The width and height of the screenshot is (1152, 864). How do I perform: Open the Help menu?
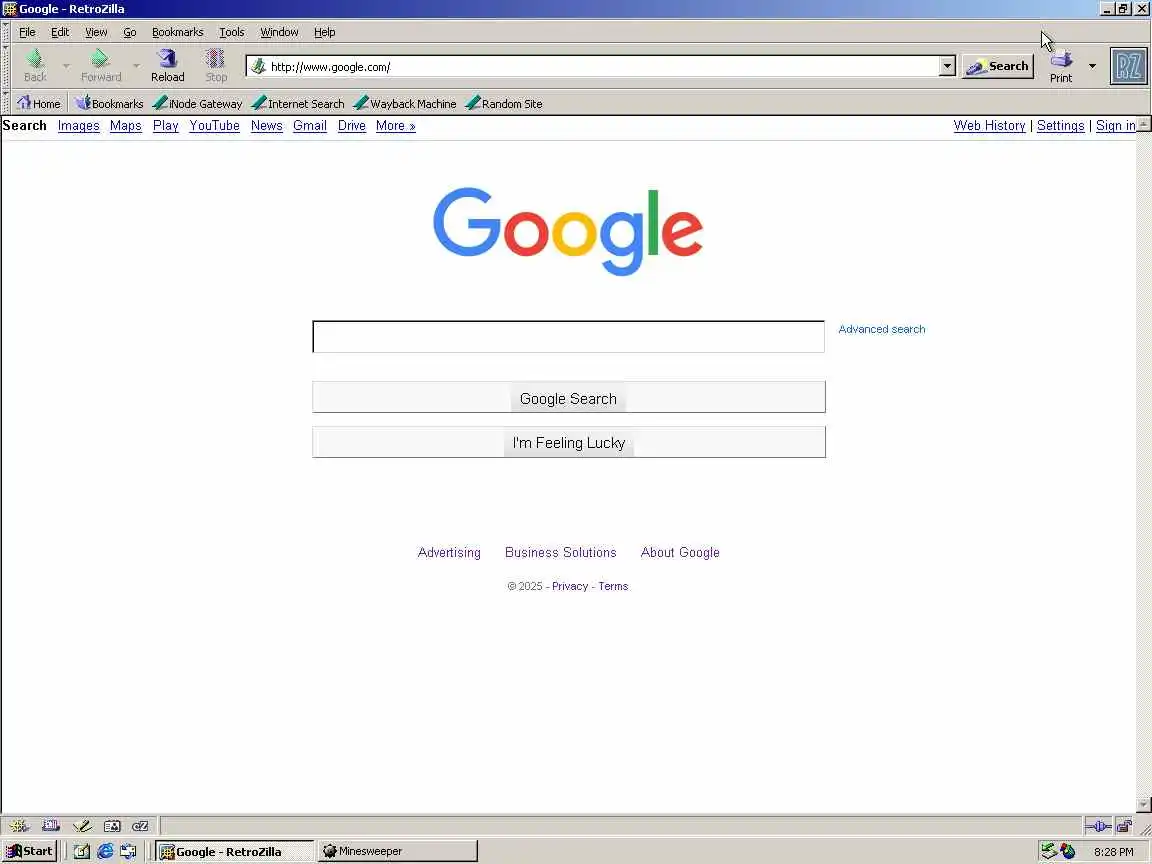coord(325,32)
